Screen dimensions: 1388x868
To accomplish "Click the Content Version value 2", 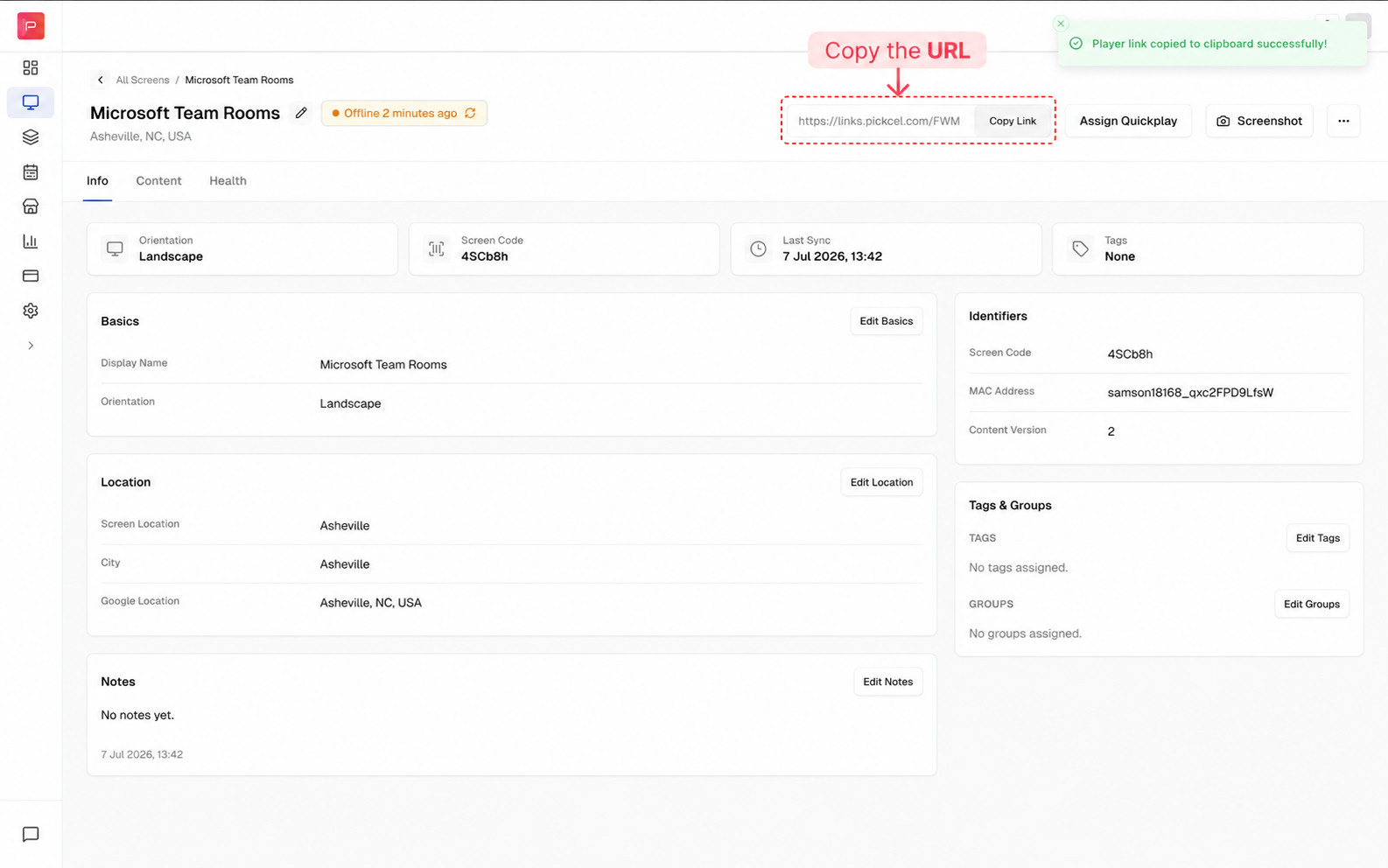I will point(1111,431).
